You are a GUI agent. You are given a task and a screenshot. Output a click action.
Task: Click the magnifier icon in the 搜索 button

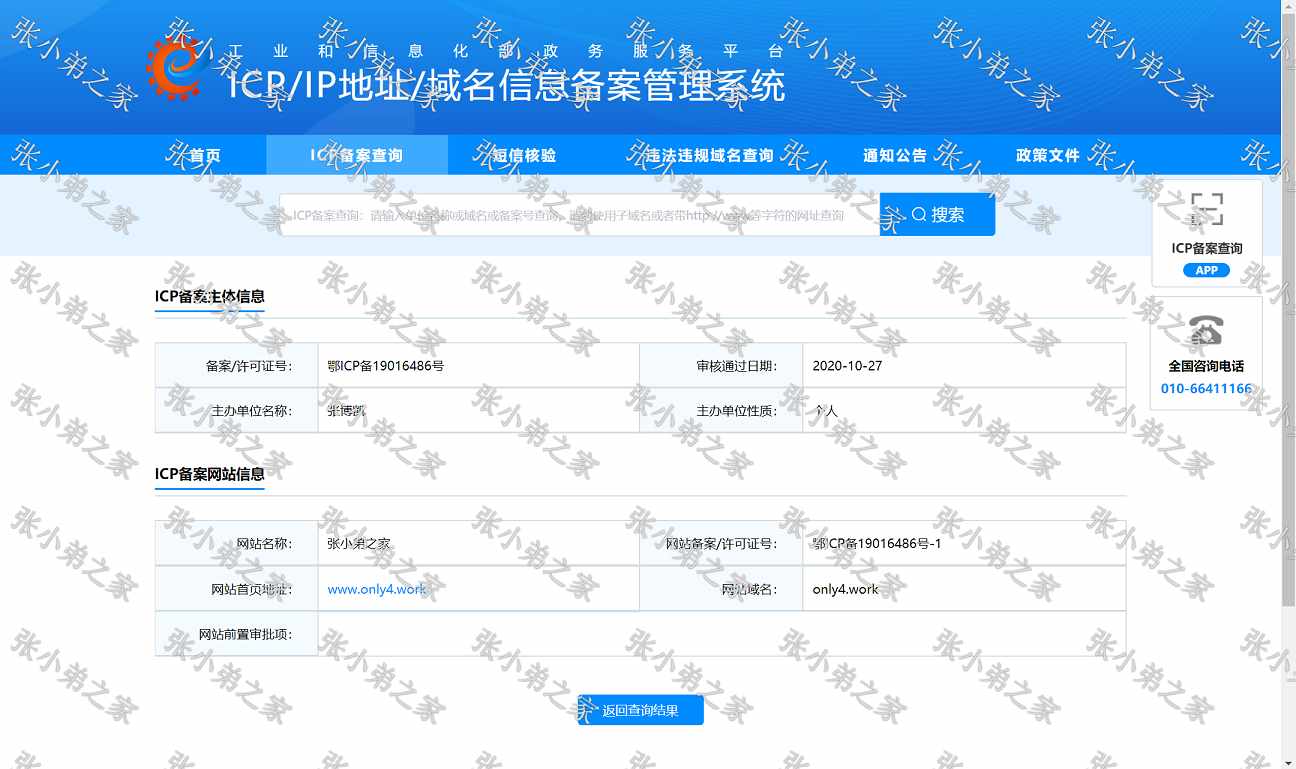(x=919, y=214)
